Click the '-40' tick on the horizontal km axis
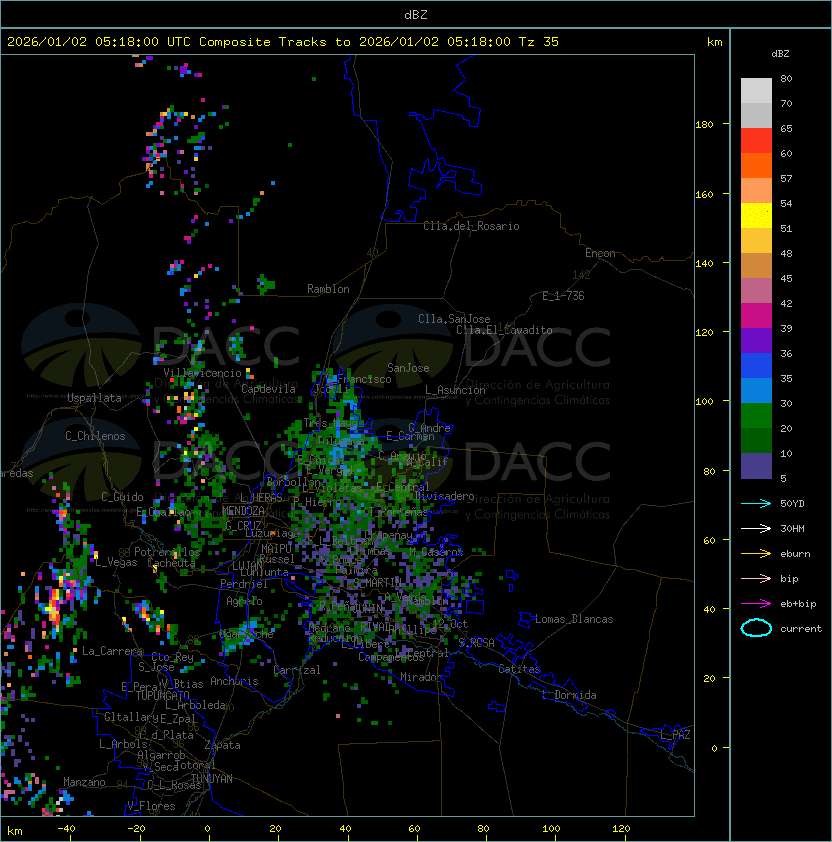832x842 pixels. pos(66,829)
